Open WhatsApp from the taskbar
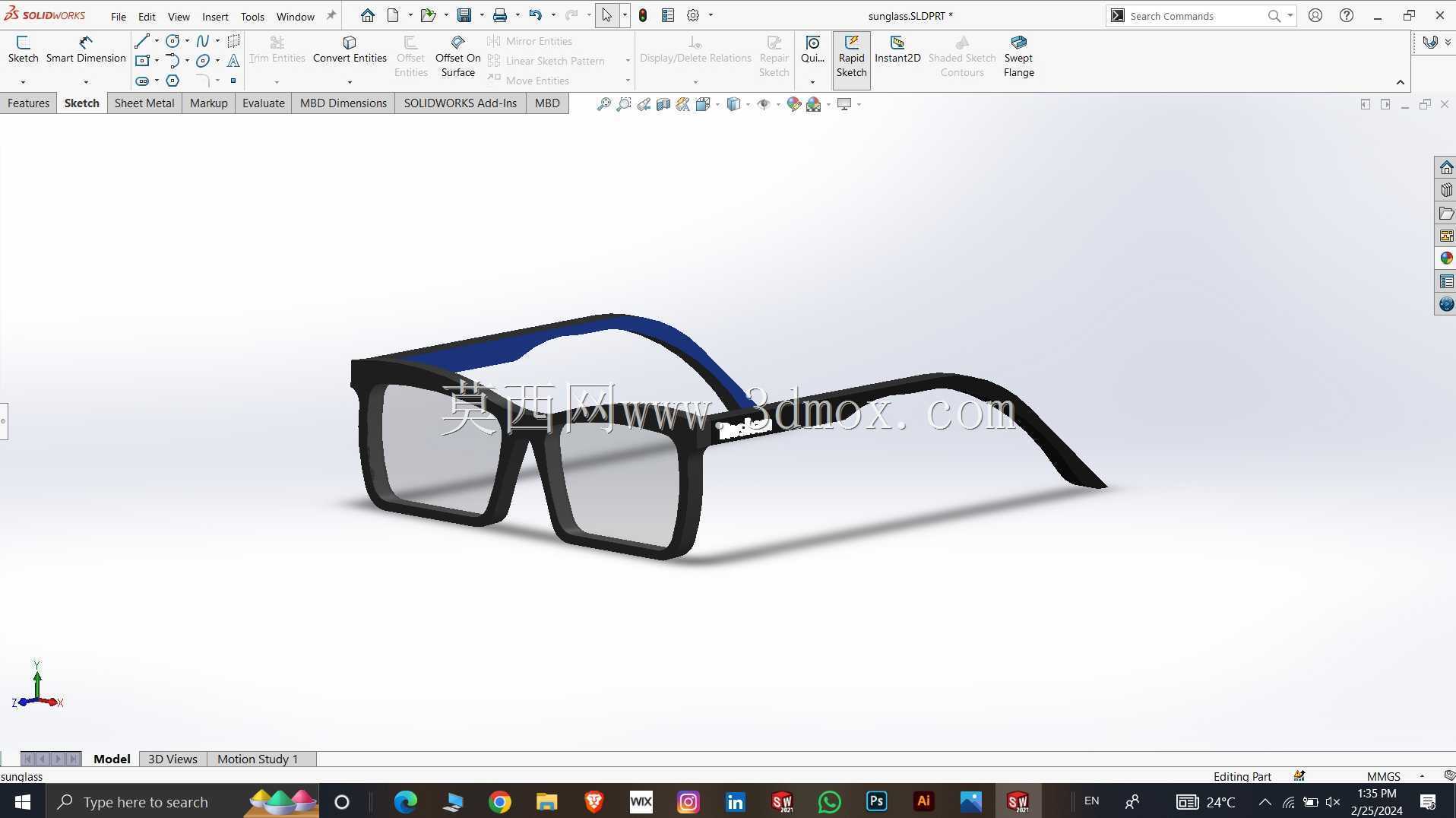Screen dimensions: 1456x818 tap(829, 802)
